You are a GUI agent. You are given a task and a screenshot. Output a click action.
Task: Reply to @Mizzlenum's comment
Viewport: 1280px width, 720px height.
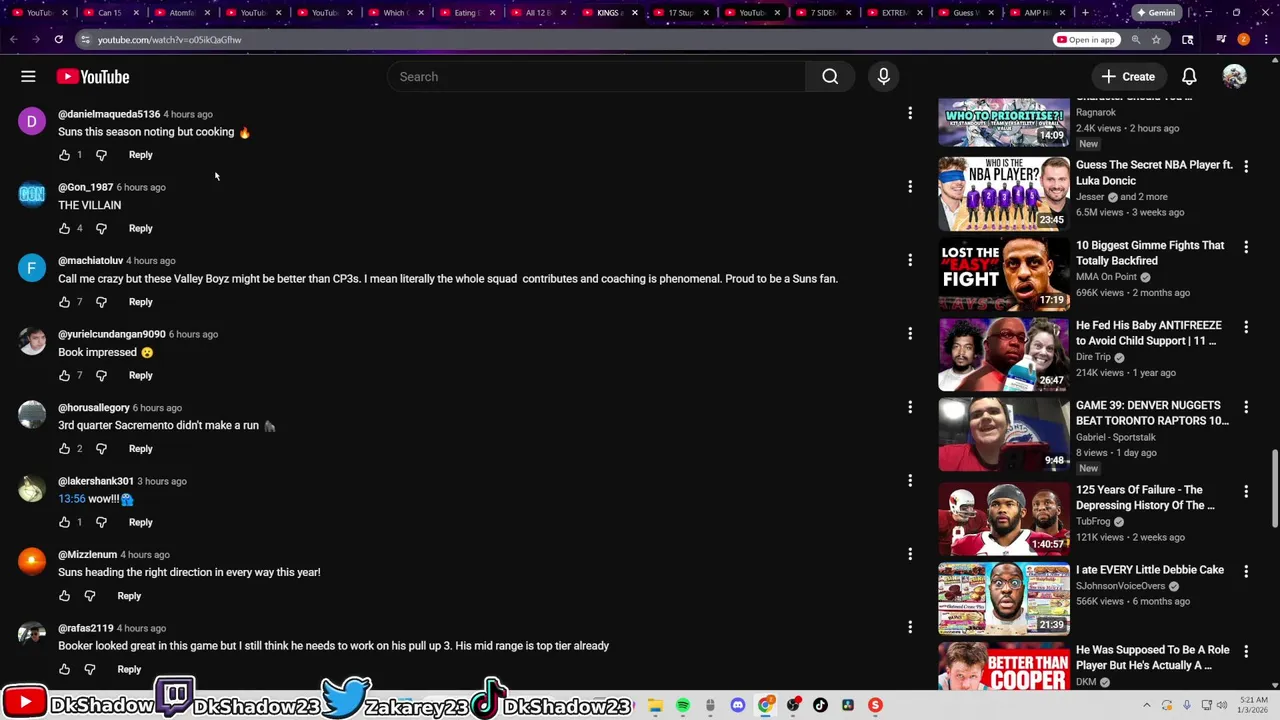coord(129,596)
